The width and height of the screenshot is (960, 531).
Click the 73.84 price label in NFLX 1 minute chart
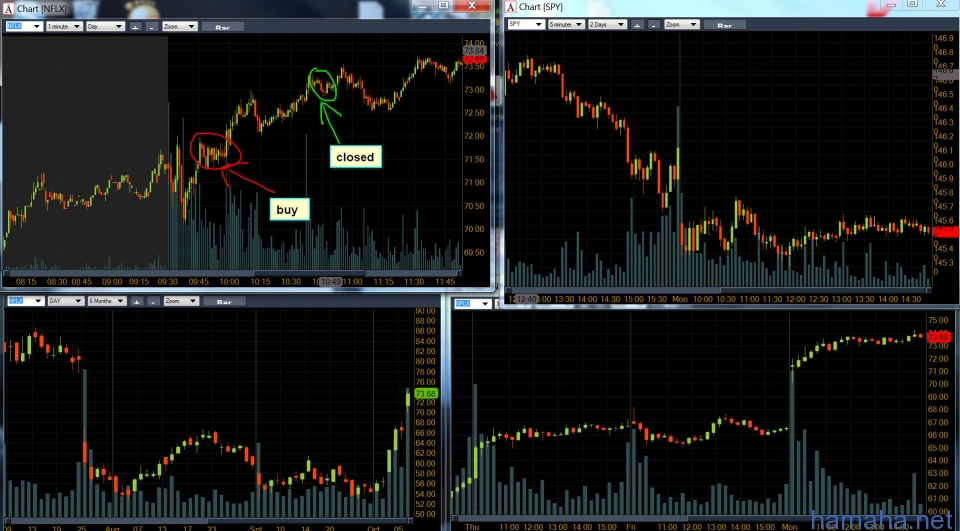[x=474, y=50]
